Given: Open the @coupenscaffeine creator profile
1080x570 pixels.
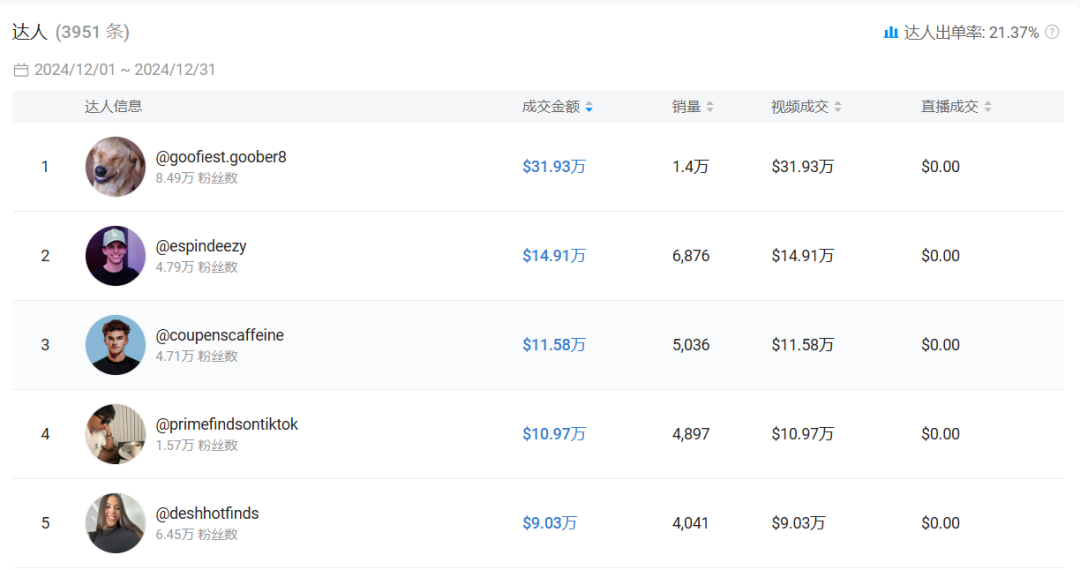Looking at the screenshot, I should coord(220,335).
